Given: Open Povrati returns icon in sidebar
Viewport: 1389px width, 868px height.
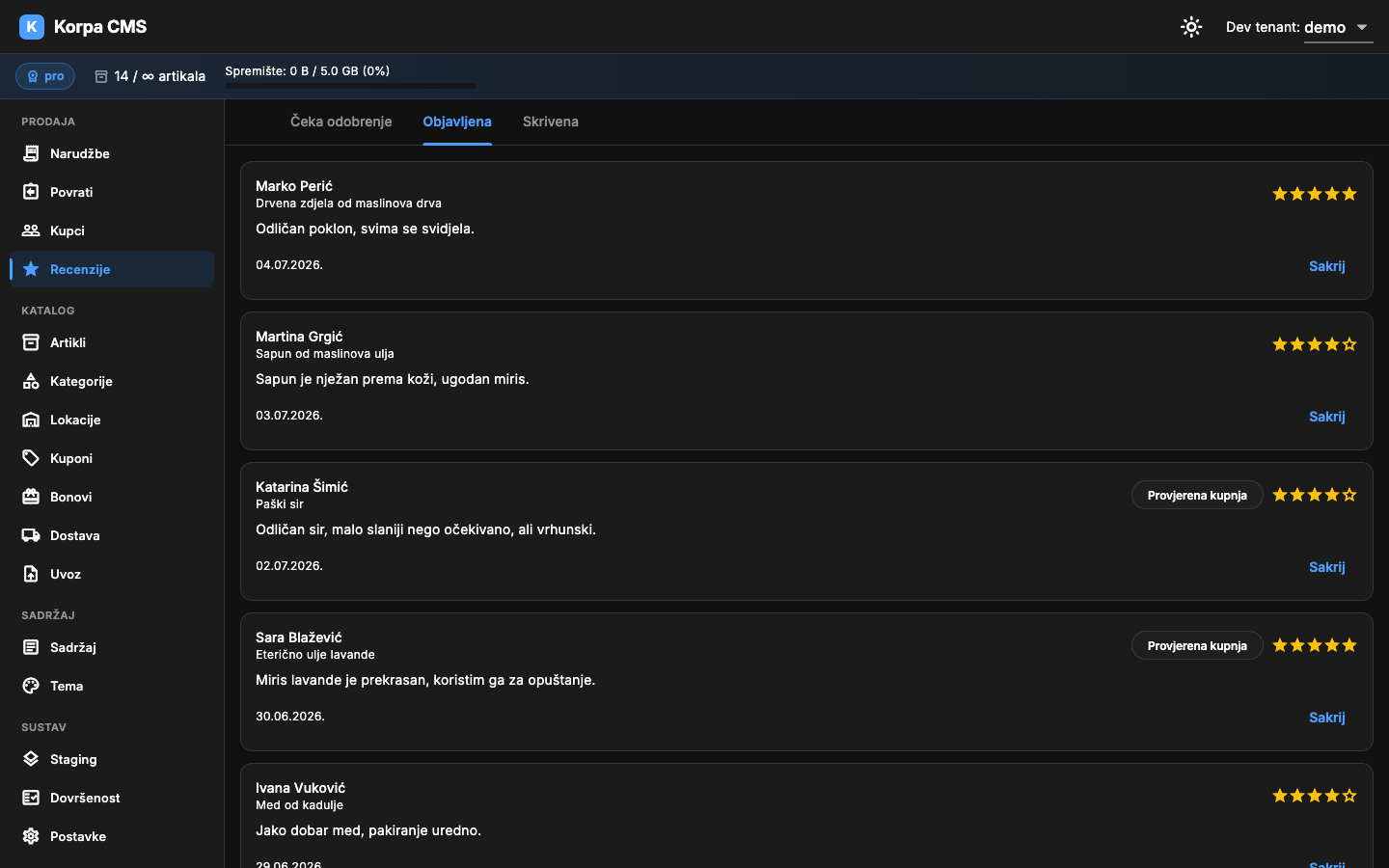Looking at the screenshot, I should pyautogui.click(x=31, y=192).
